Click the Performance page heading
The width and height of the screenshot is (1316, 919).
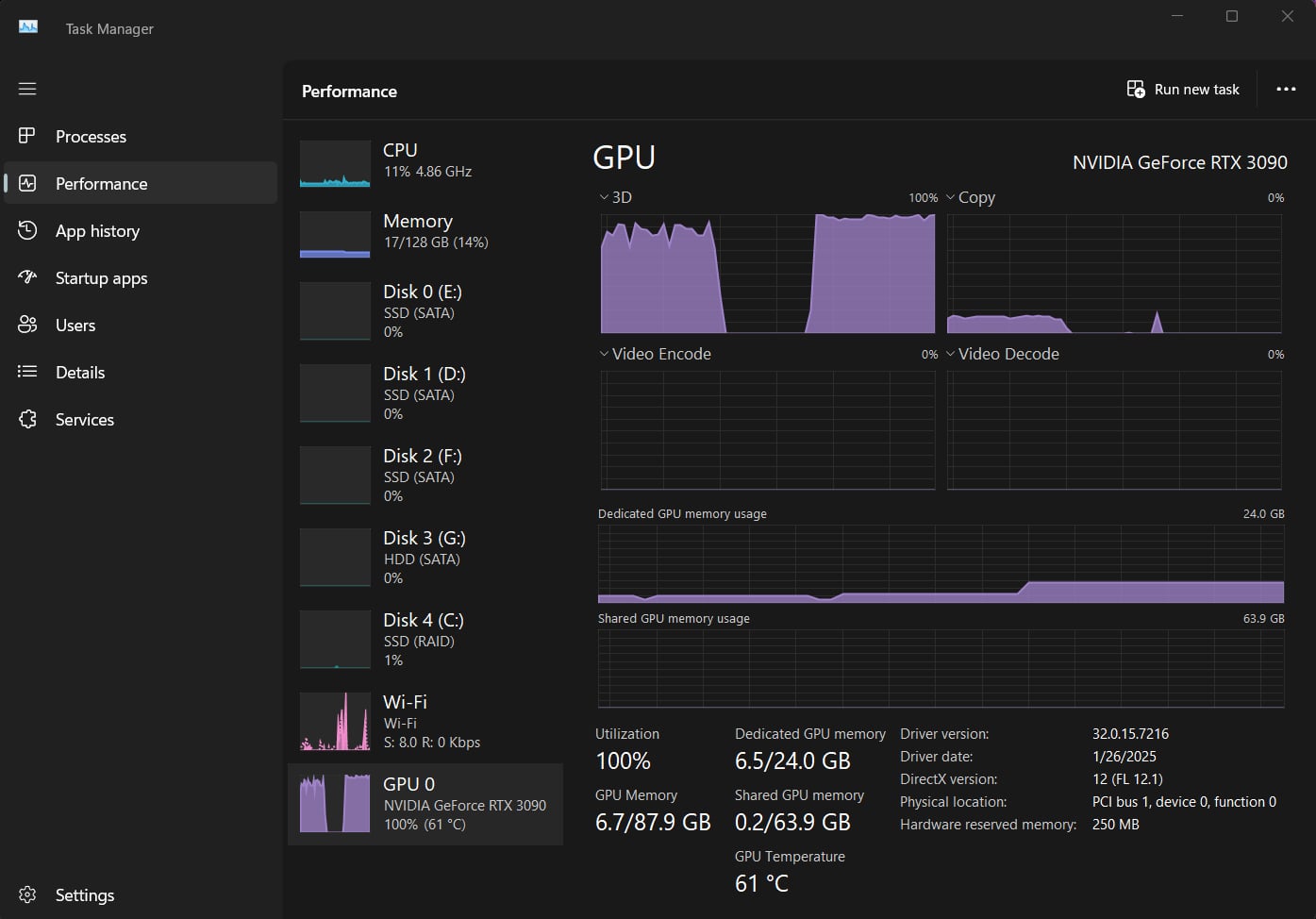click(349, 92)
